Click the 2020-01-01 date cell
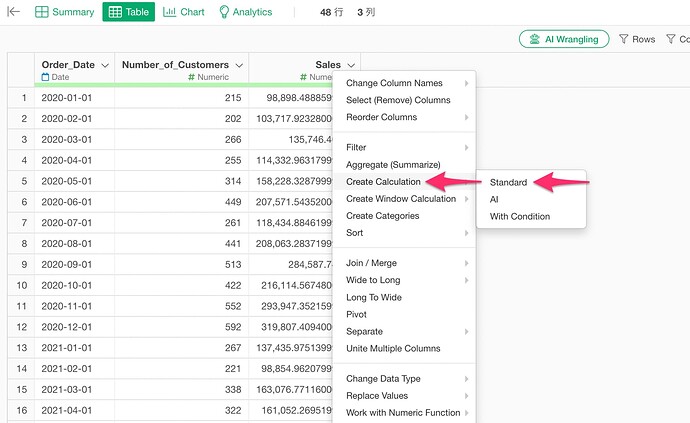Screen dimensions: 690x423 (x=74, y=98)
